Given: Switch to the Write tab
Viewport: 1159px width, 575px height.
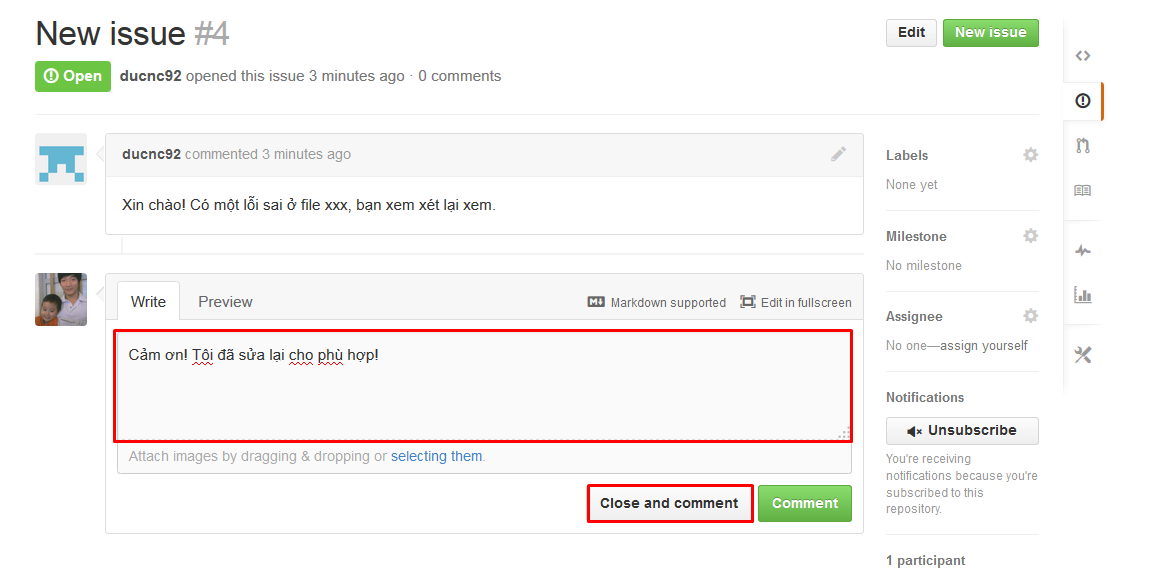Looking at the screenshot, I should coord(149,301).
